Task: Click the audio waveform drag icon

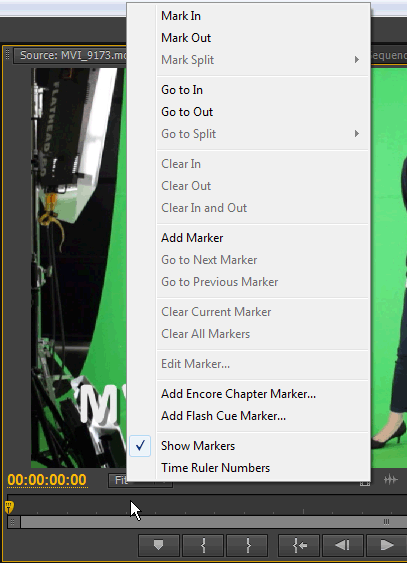Action: (390, 479)
